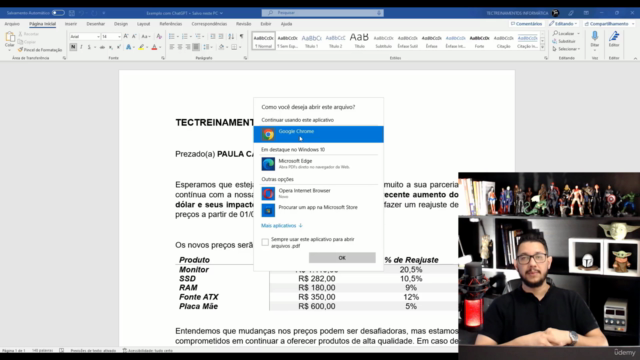Image resolution: width=640 pixels, height=360 pixels.
Task: Switch to the Design tab
Action: tap(121, 24)
